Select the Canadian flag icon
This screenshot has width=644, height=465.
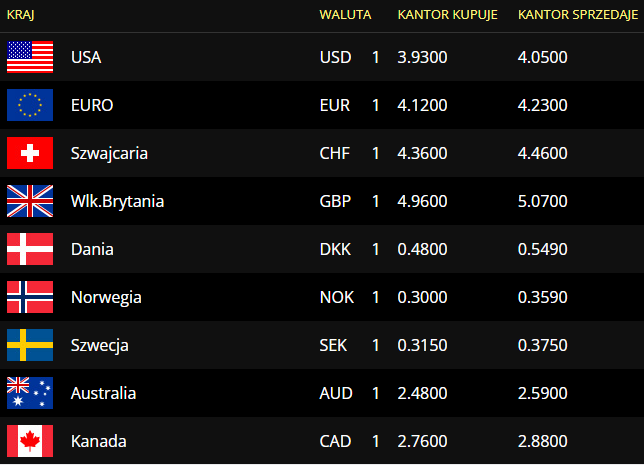[30, 441]
